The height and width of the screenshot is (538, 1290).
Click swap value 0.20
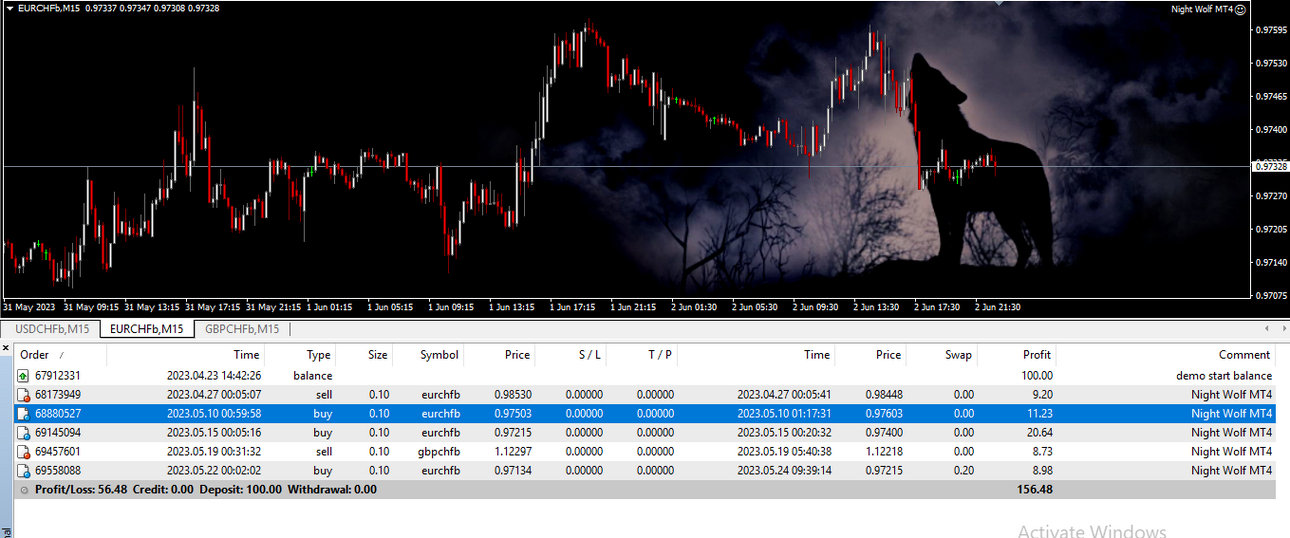point(964,471)
